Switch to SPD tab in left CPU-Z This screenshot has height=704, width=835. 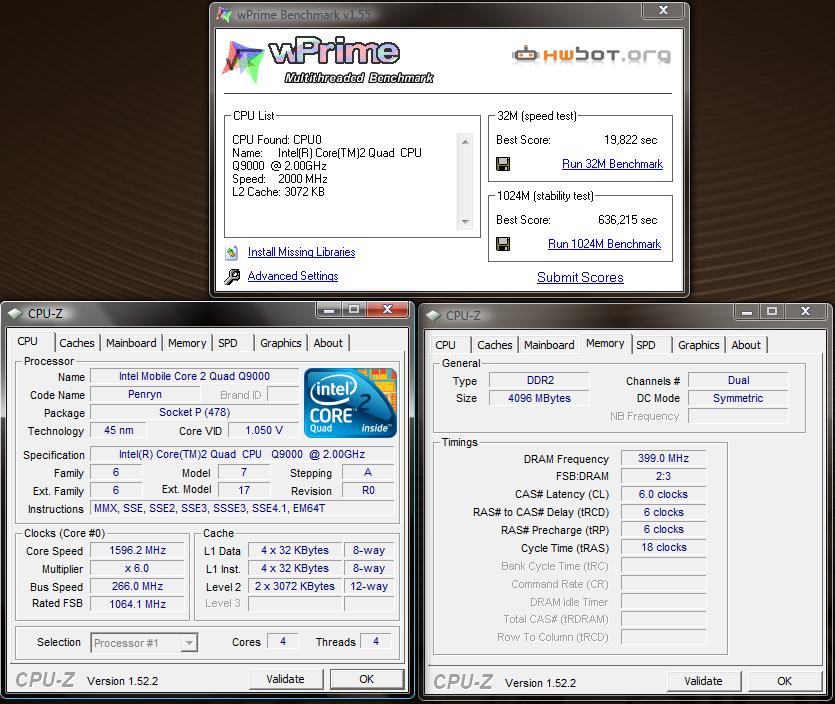(x=228, y=343)
